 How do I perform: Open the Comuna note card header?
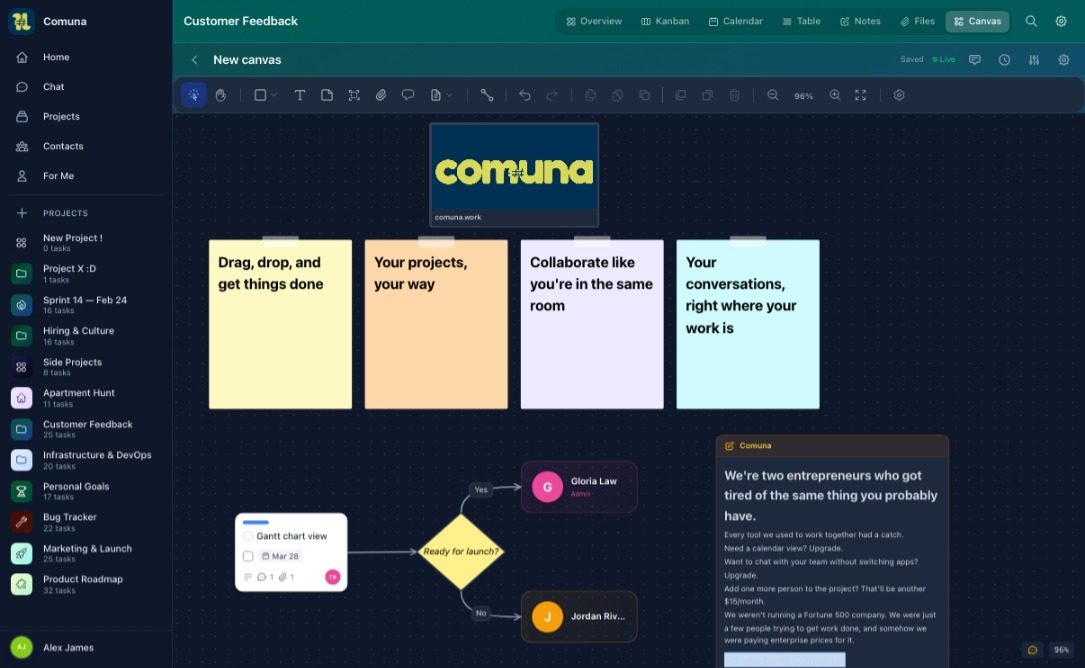pyautogui.click(x=832, y=446)
